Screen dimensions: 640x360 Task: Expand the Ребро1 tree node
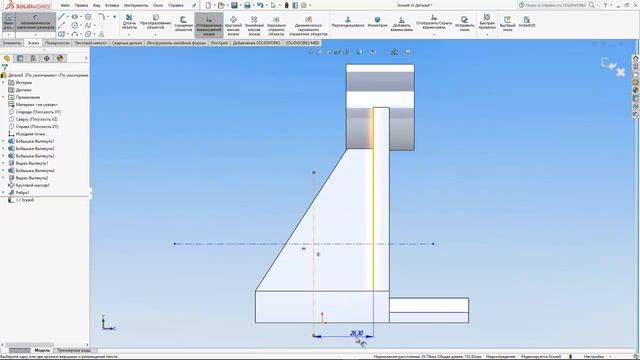(4, 193)
